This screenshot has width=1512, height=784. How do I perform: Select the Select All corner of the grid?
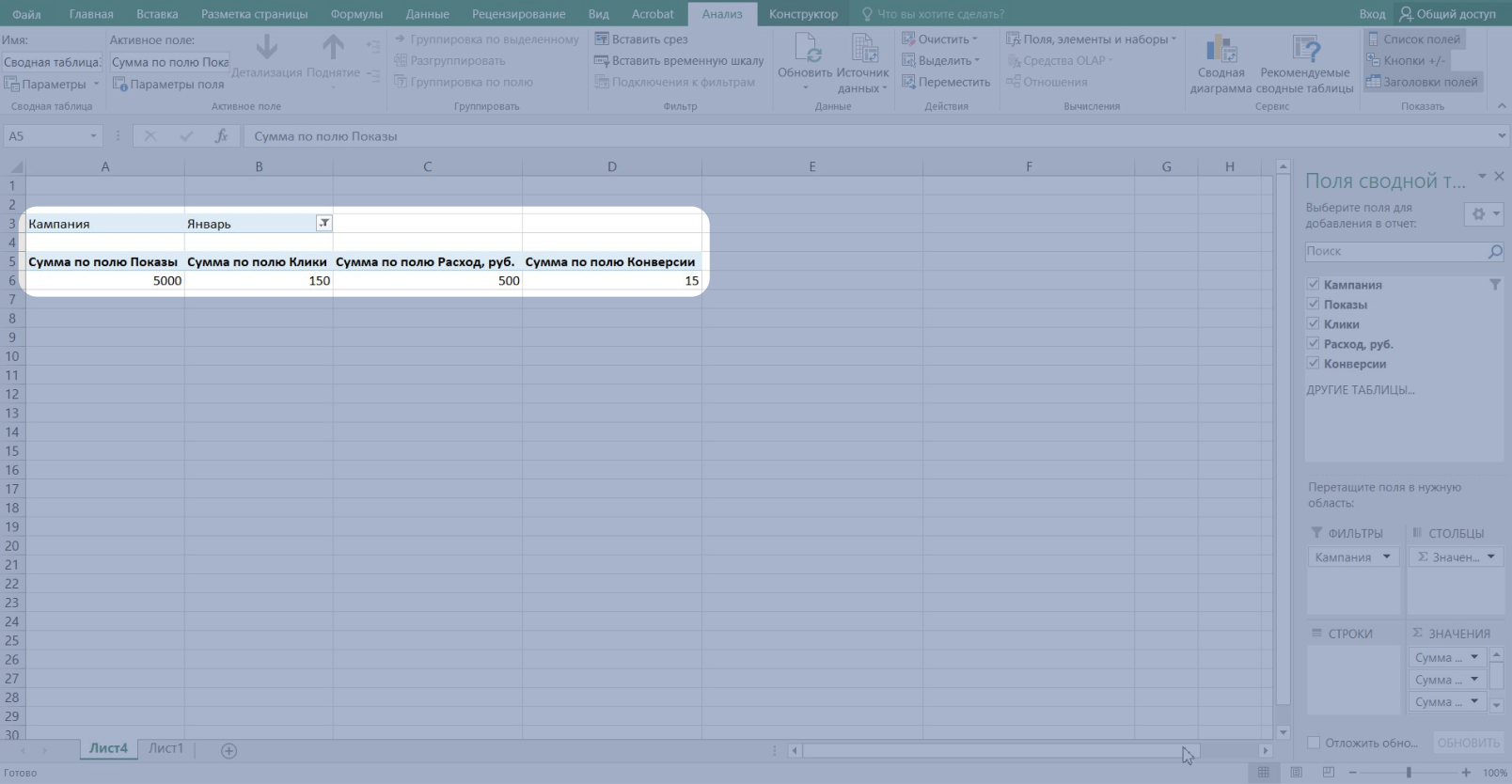12,166
